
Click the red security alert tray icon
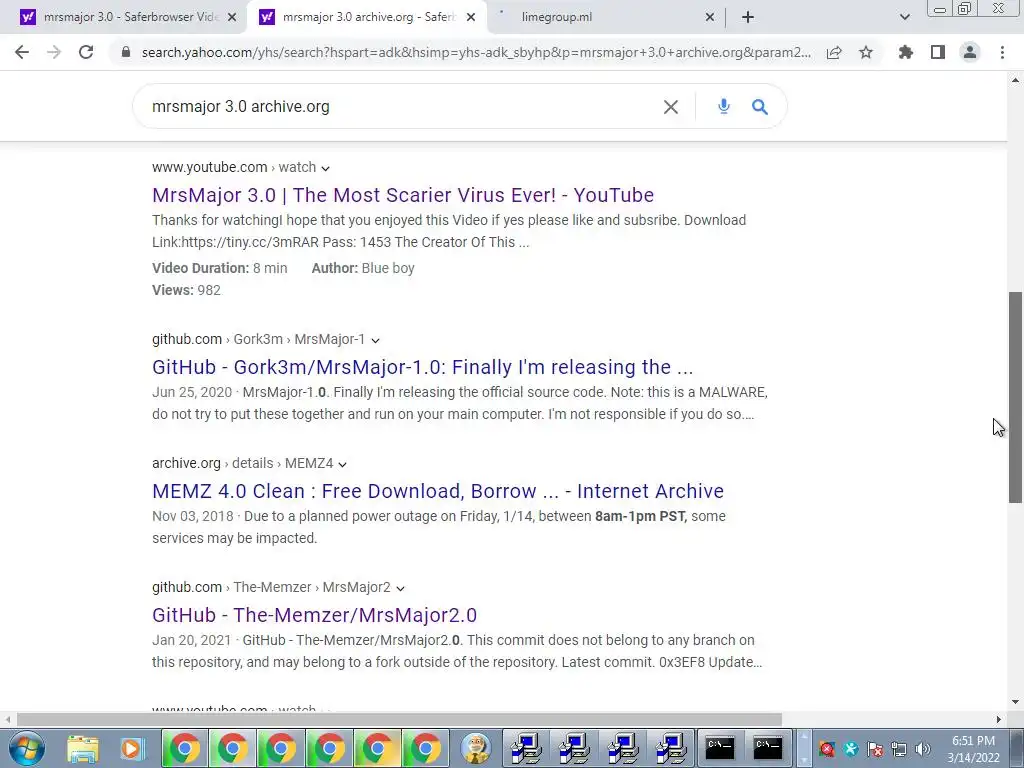click(827, 748)
